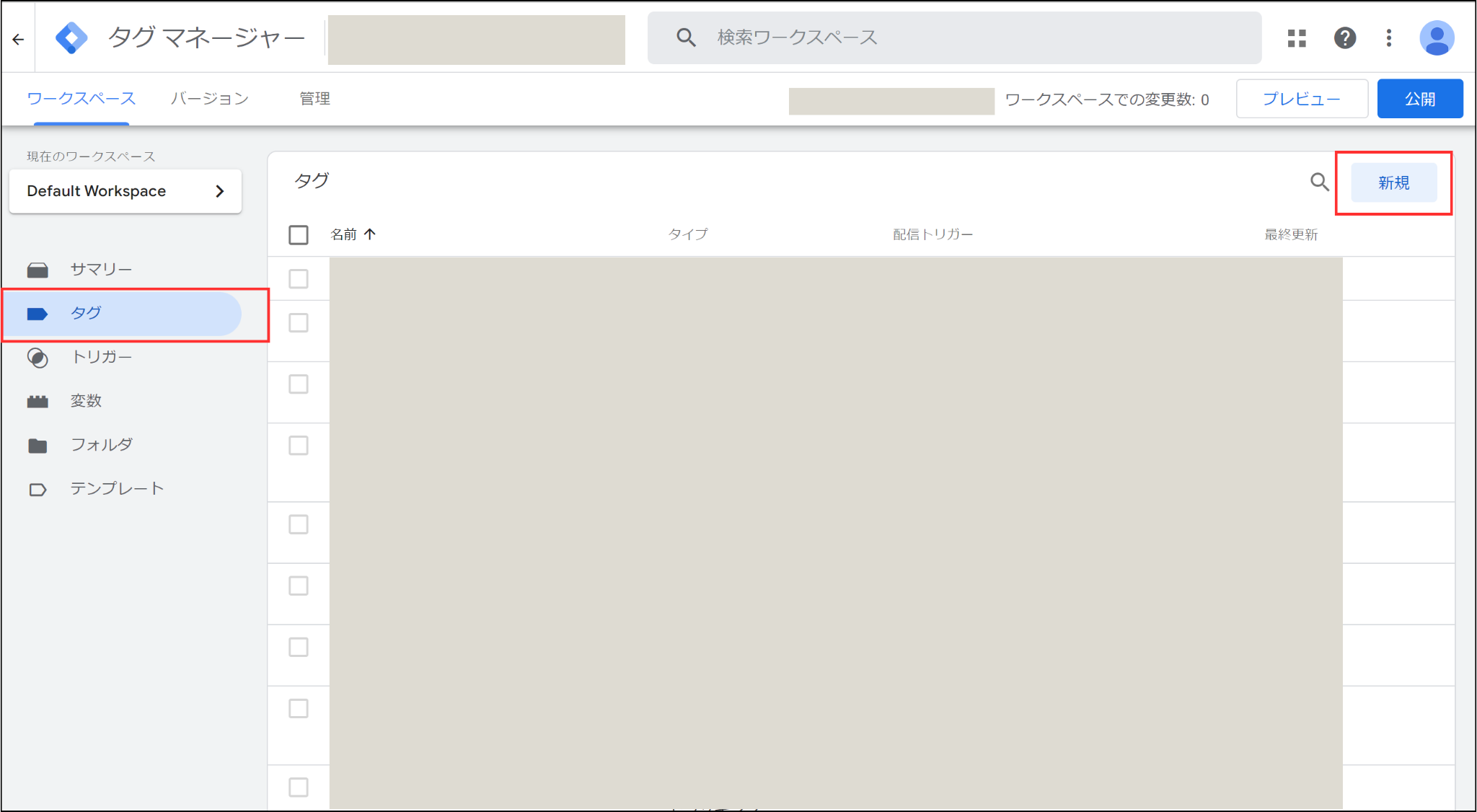Click the 変数 brick icon in sidebar

pyautogui.click(x=38, y=402)
